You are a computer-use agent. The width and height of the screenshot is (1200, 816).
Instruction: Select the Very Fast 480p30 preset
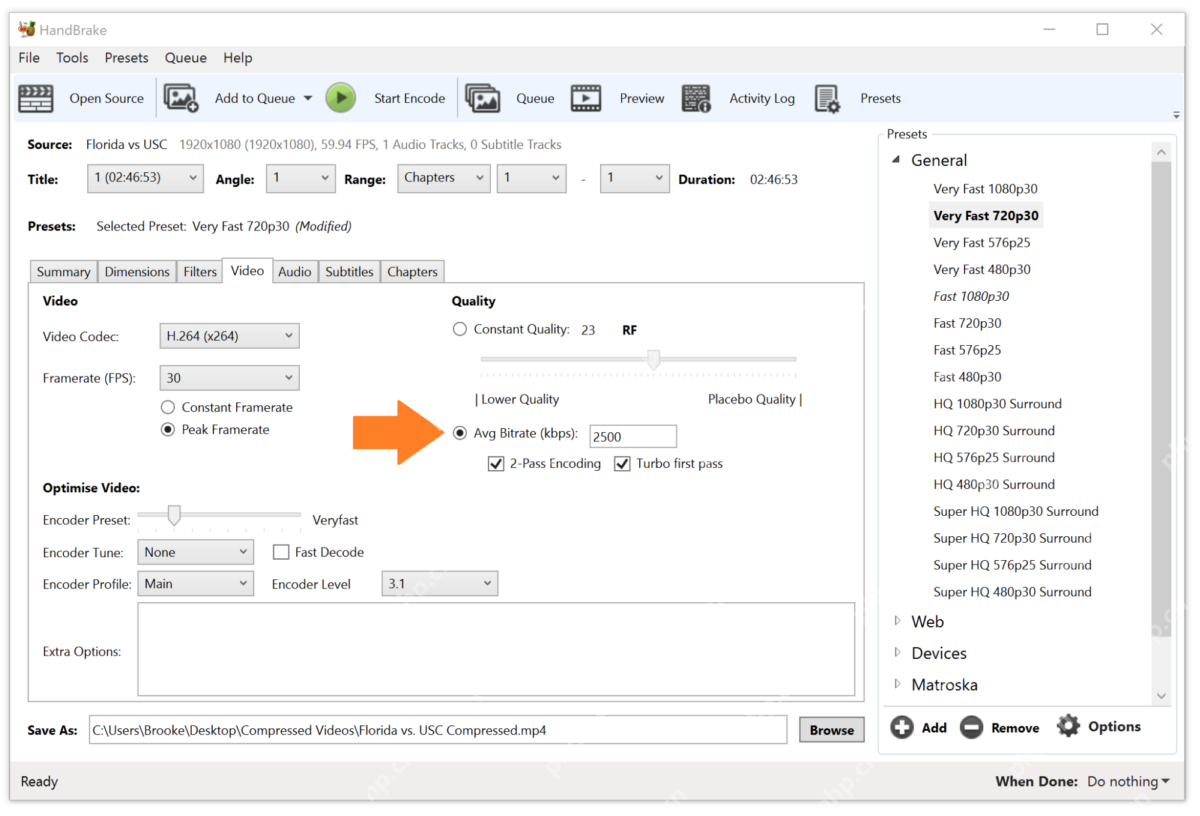(982, 269)
